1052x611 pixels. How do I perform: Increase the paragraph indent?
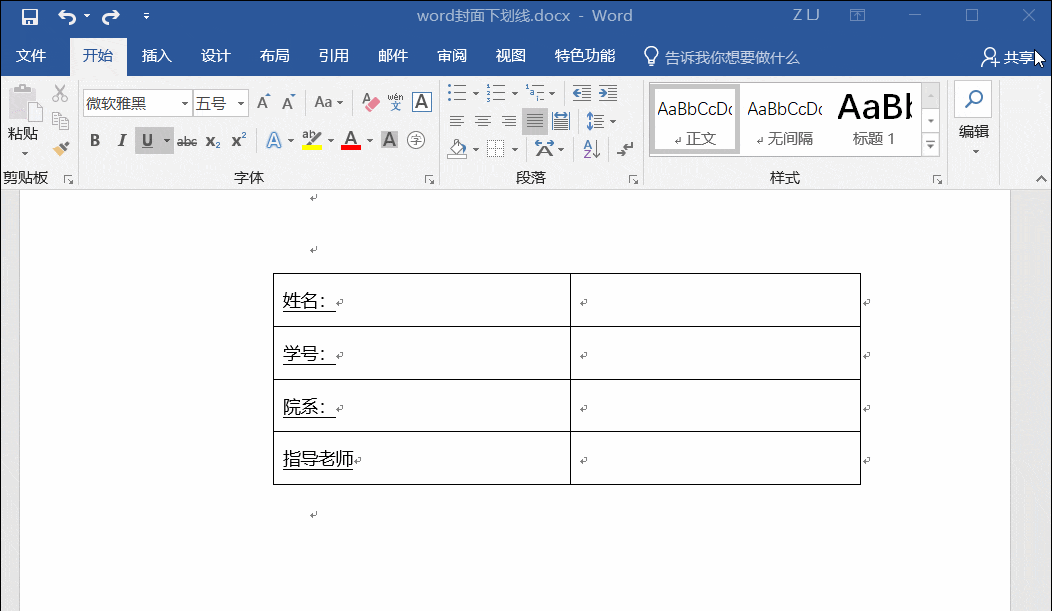coord(608,93)
